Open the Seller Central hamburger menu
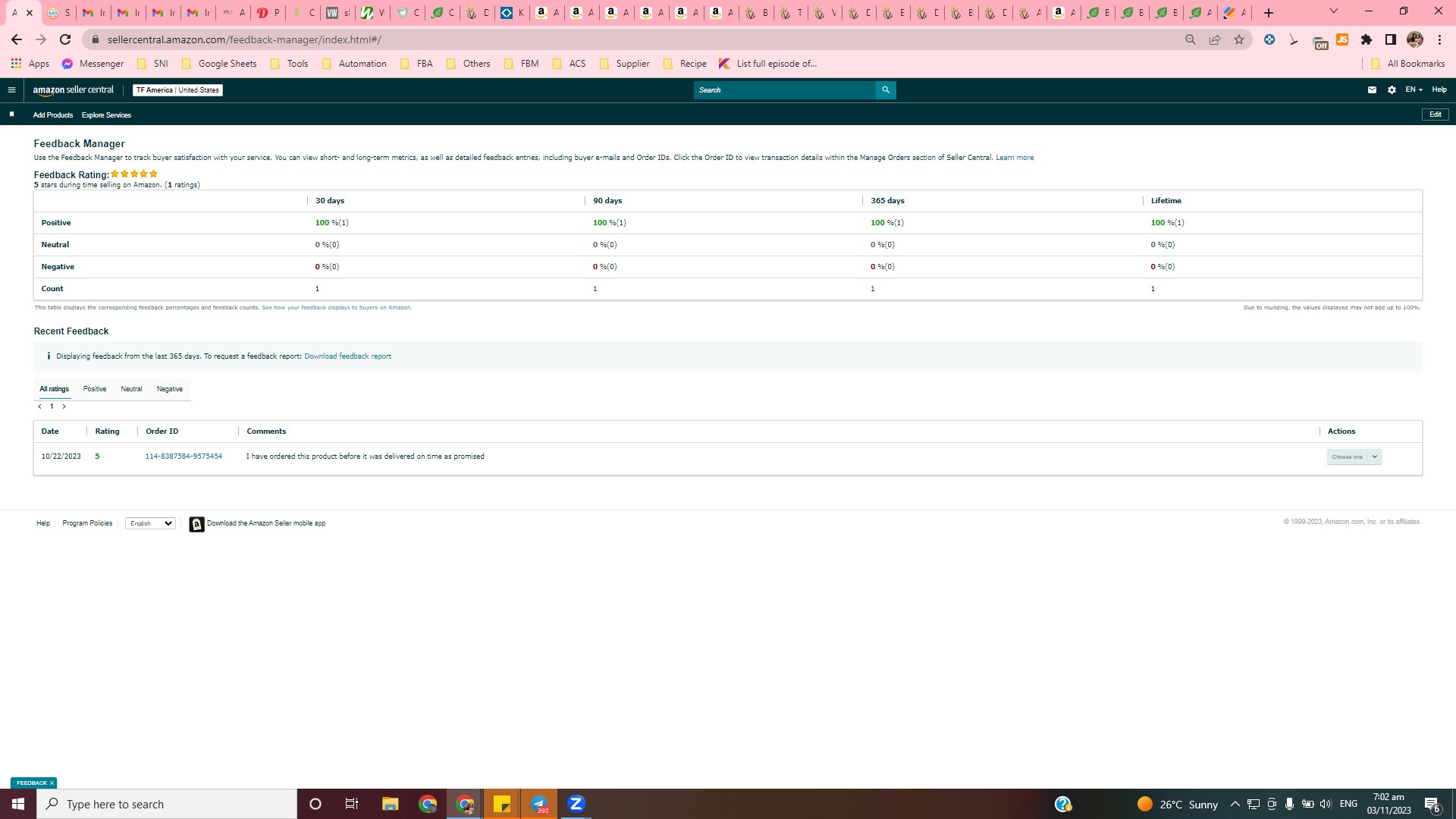Image resolution: width=1456 pixels, height=819 pixels. [x=11, y=89]
